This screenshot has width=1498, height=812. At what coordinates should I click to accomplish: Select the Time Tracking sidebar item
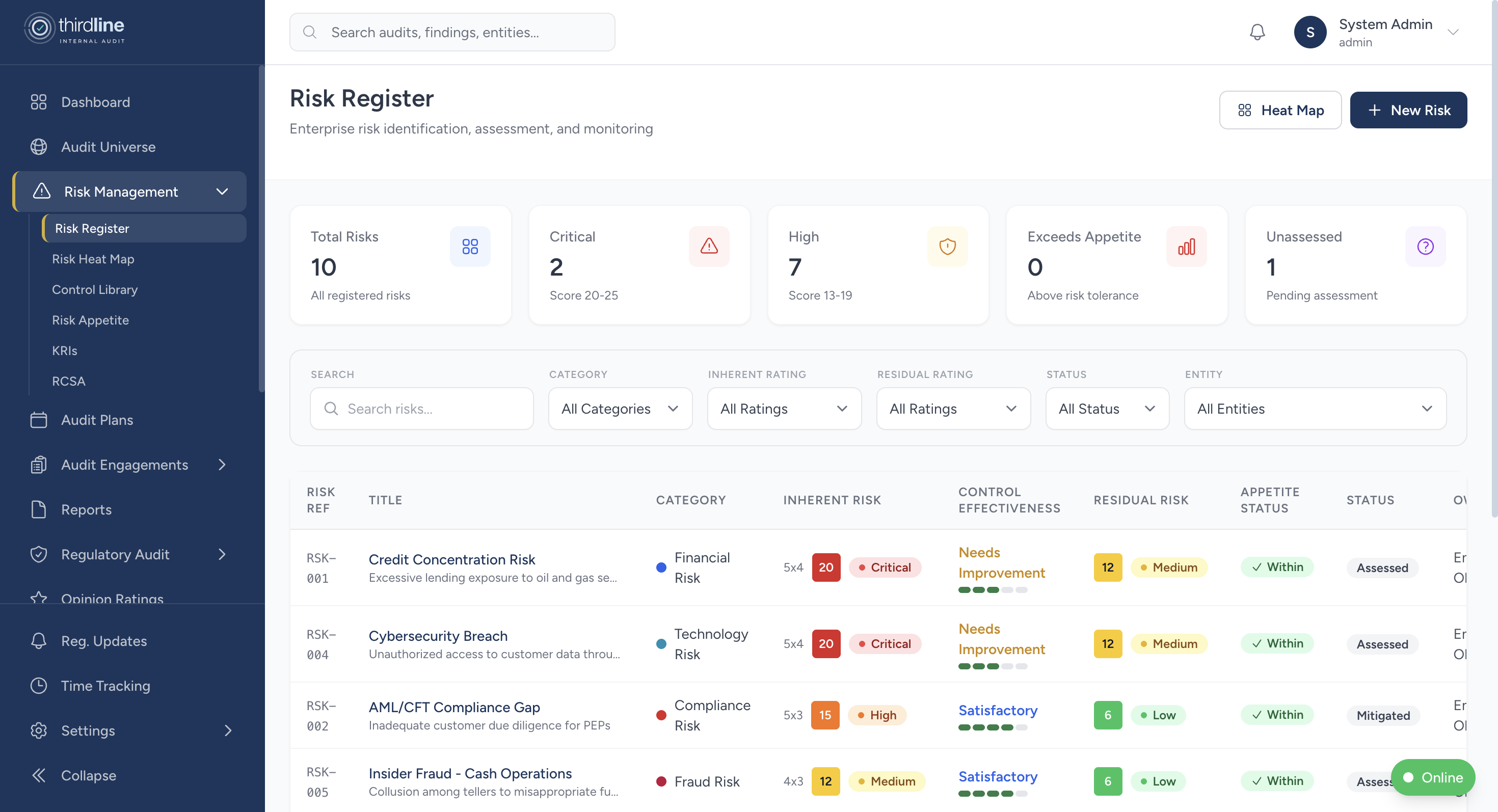[x=105, y=685]
